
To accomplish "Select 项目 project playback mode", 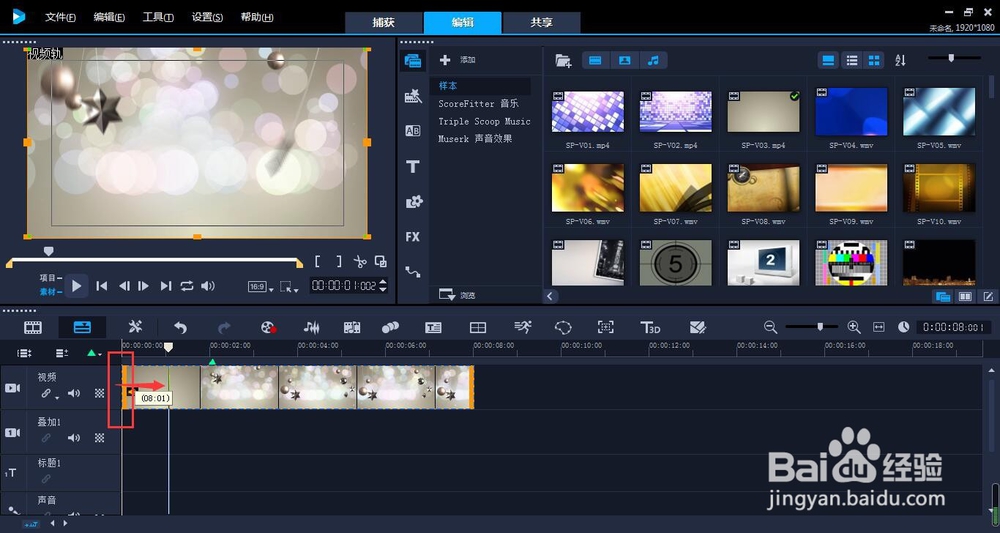I will coord(50,278).
